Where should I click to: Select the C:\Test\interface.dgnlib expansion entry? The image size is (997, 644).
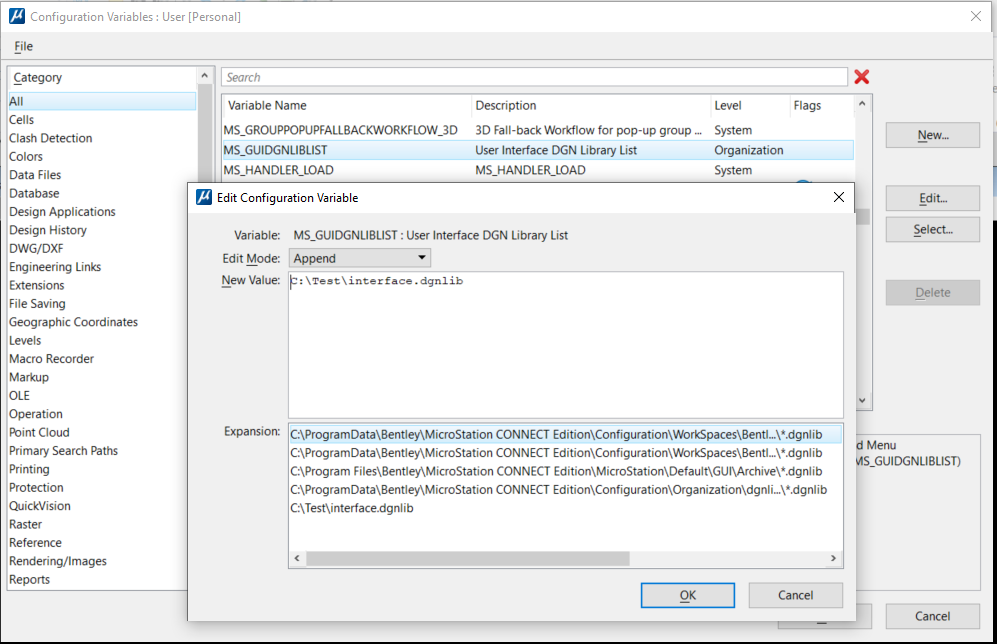click(x=566, y=509)
